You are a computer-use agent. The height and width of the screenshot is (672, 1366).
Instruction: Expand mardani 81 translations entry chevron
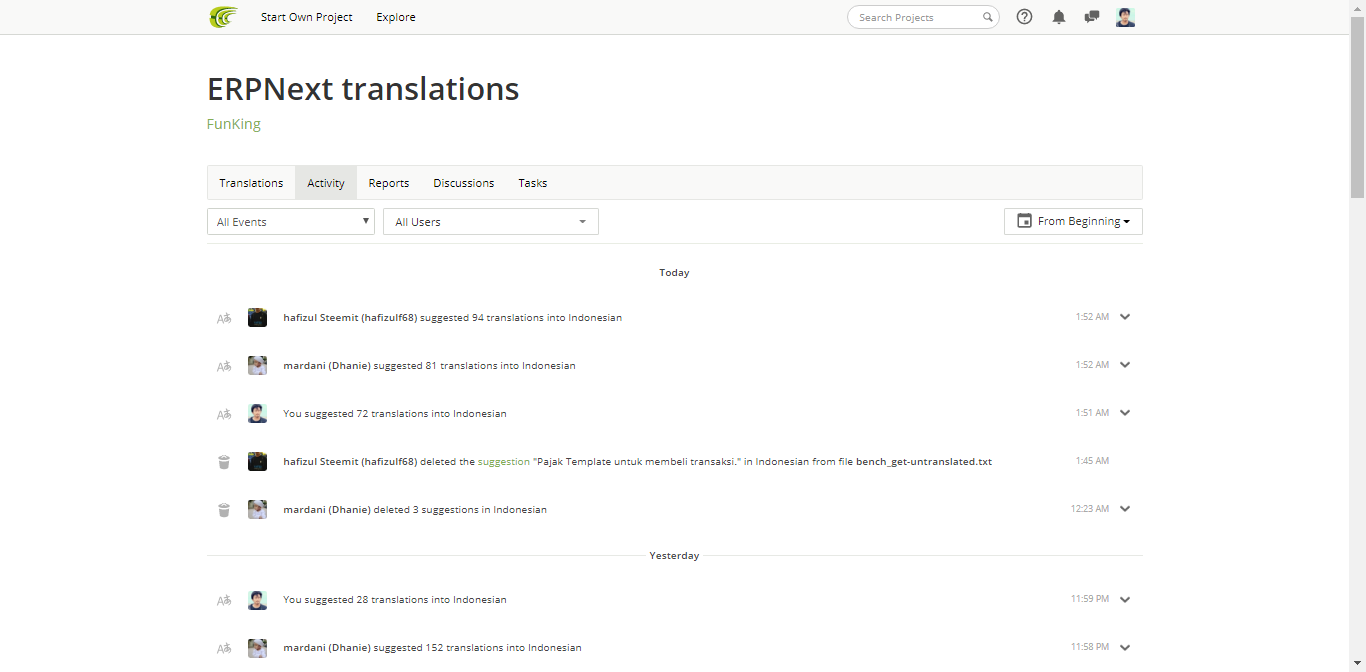point(1125,365)
